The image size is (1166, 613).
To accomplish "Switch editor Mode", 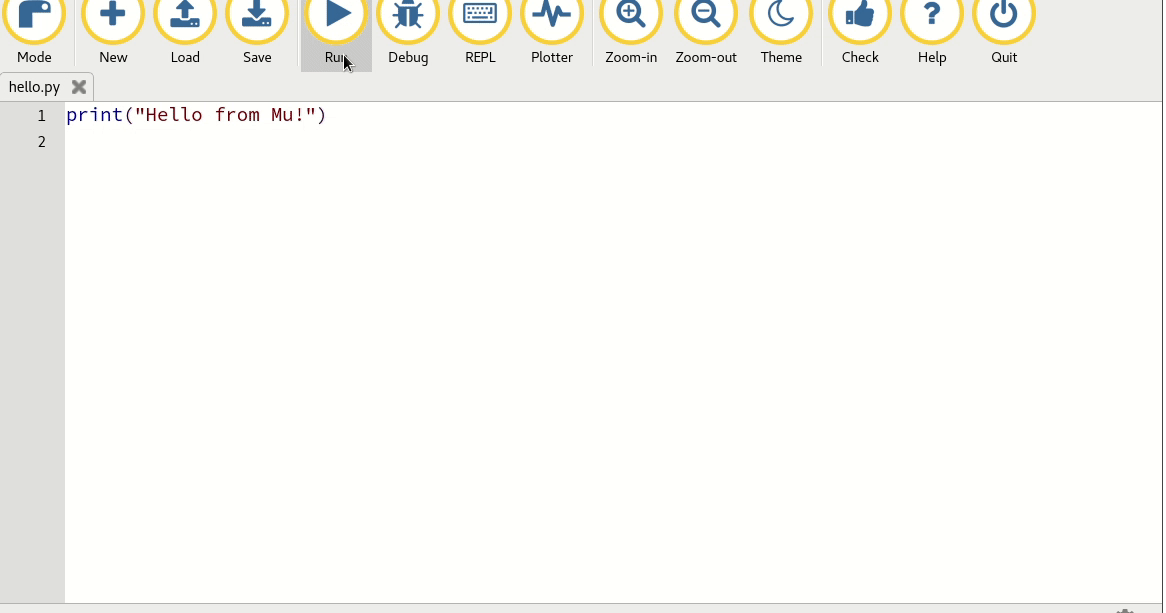I will click(x=34, y=30).
